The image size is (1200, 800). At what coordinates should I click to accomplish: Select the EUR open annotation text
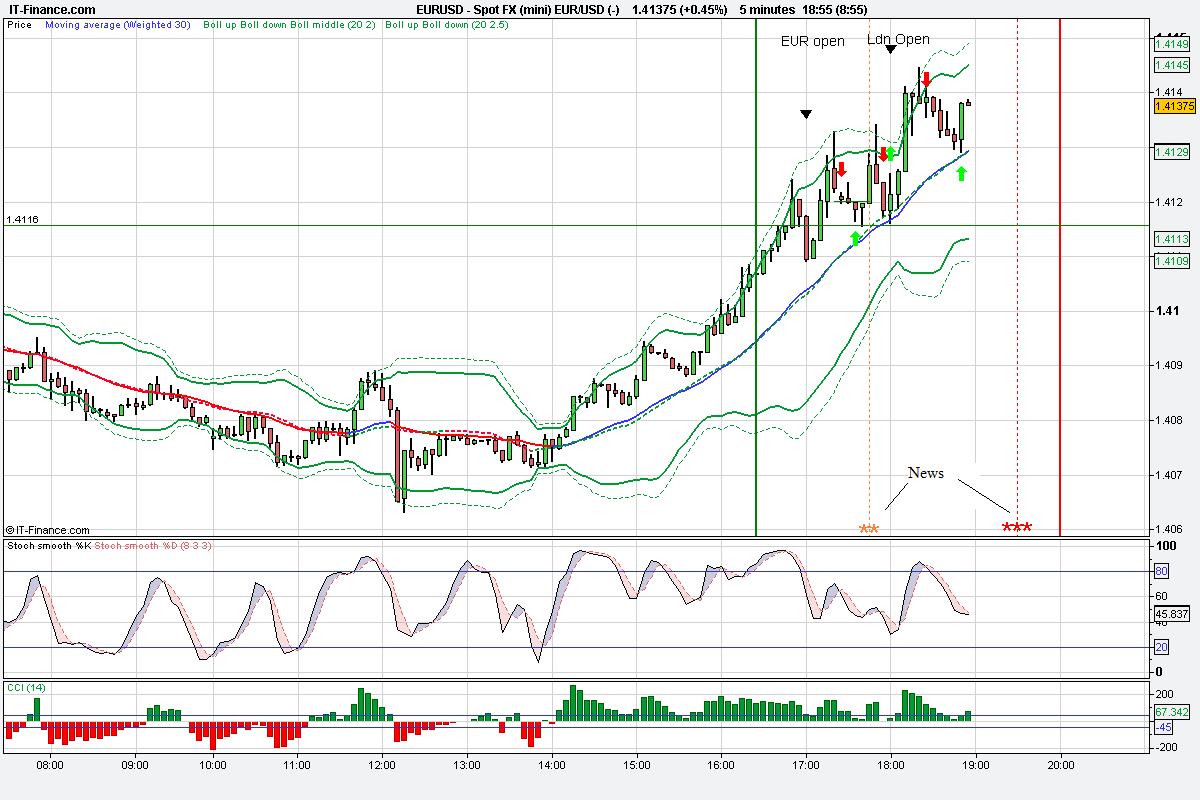point(813,41)
